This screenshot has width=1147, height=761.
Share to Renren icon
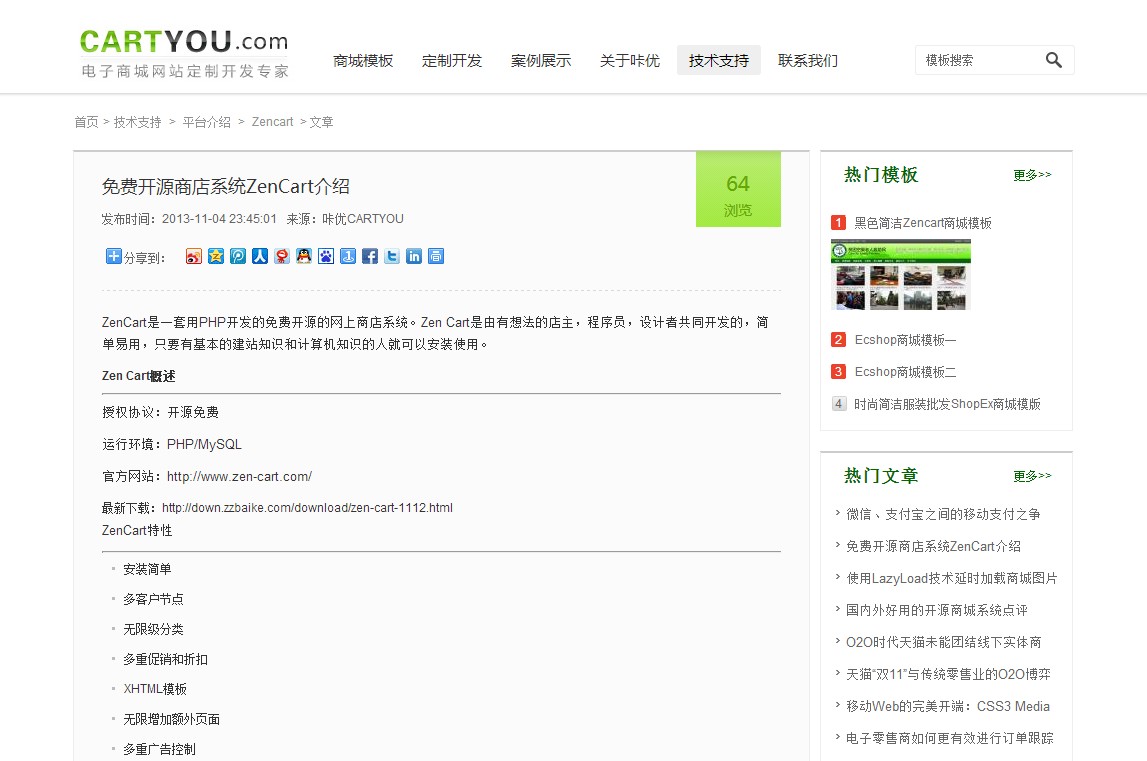260,256
